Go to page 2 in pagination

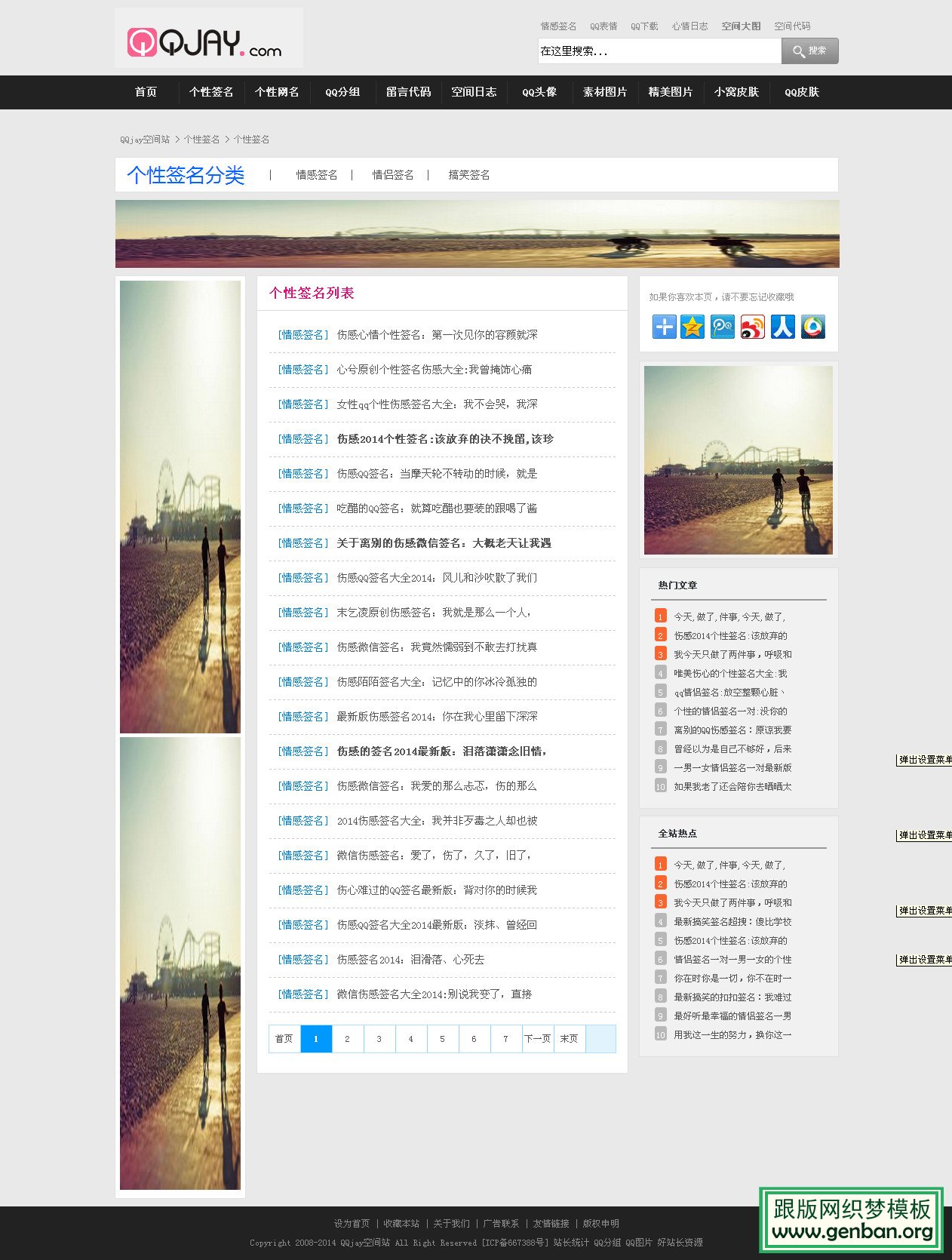(x=347, y=1039)
